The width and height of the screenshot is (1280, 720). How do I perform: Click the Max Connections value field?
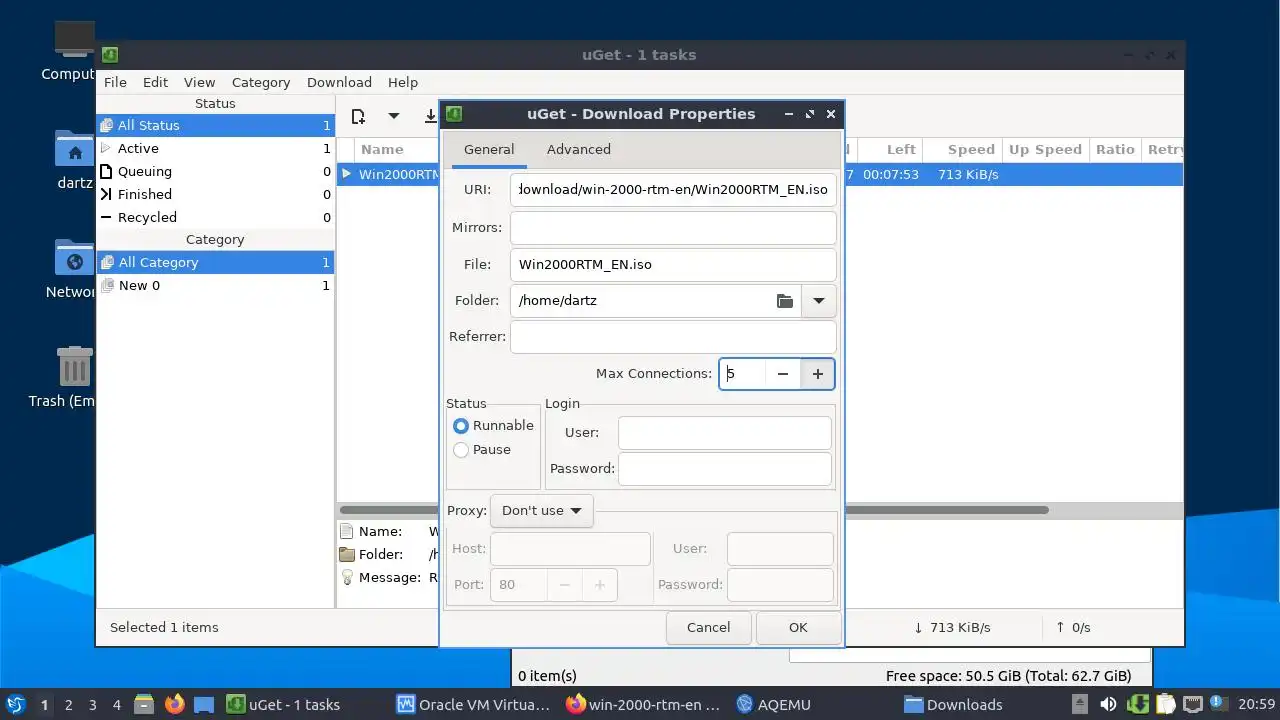[743, 374]
